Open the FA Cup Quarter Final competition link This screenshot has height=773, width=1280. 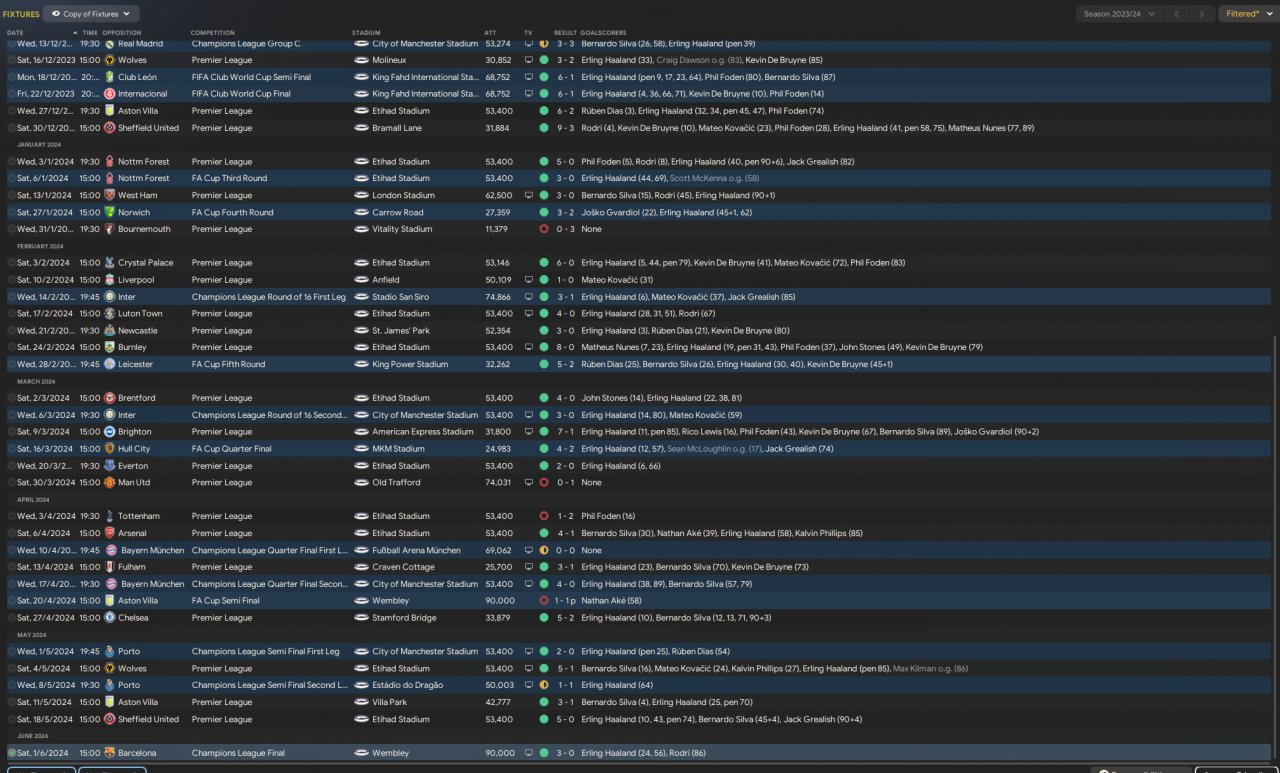(232, 449)
